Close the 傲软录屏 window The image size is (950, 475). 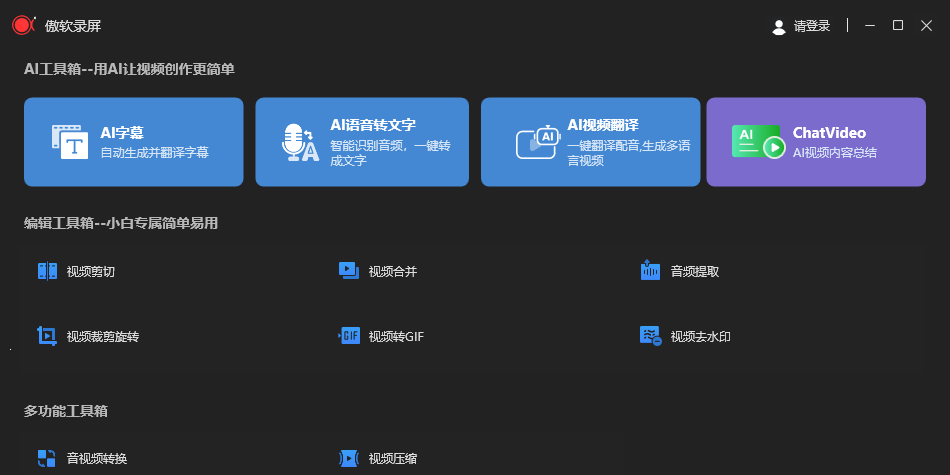926,25
